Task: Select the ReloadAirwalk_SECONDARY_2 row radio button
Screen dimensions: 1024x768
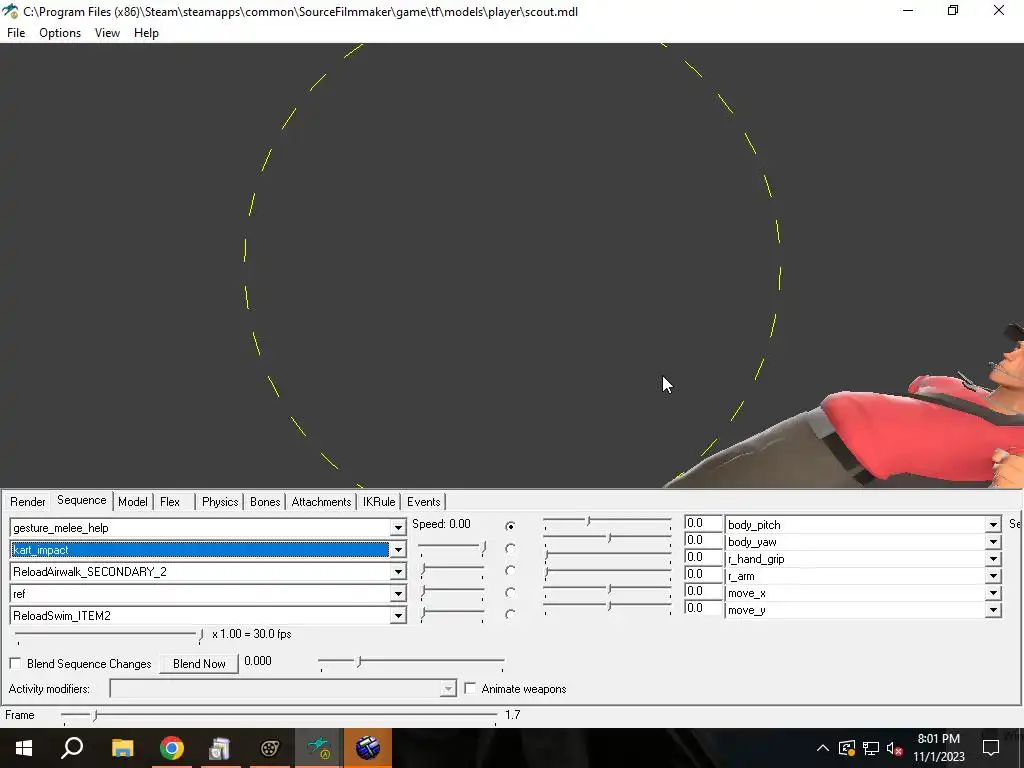Action: pos(510,571)
